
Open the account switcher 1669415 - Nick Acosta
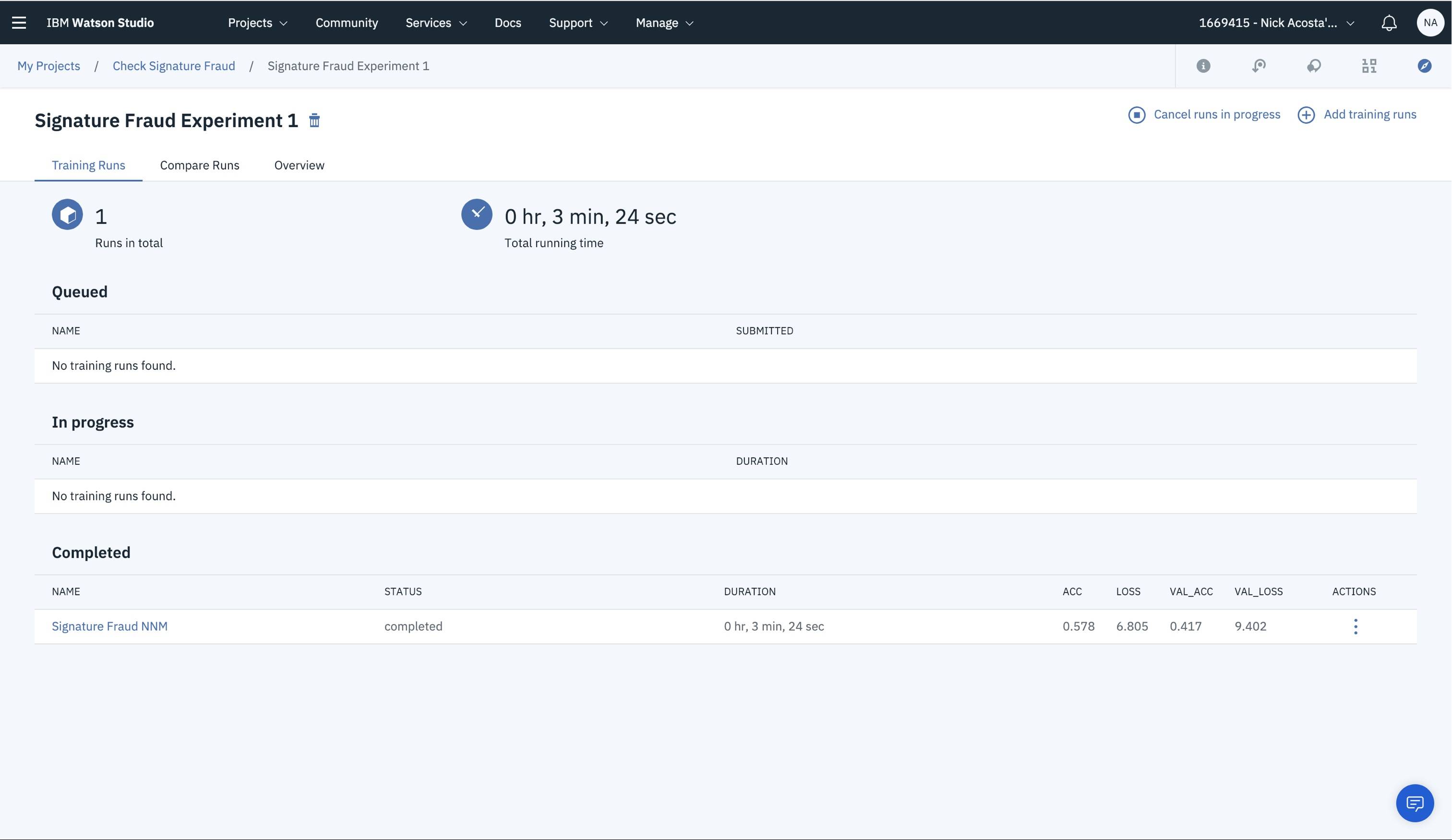click(x=1276, y=23)
